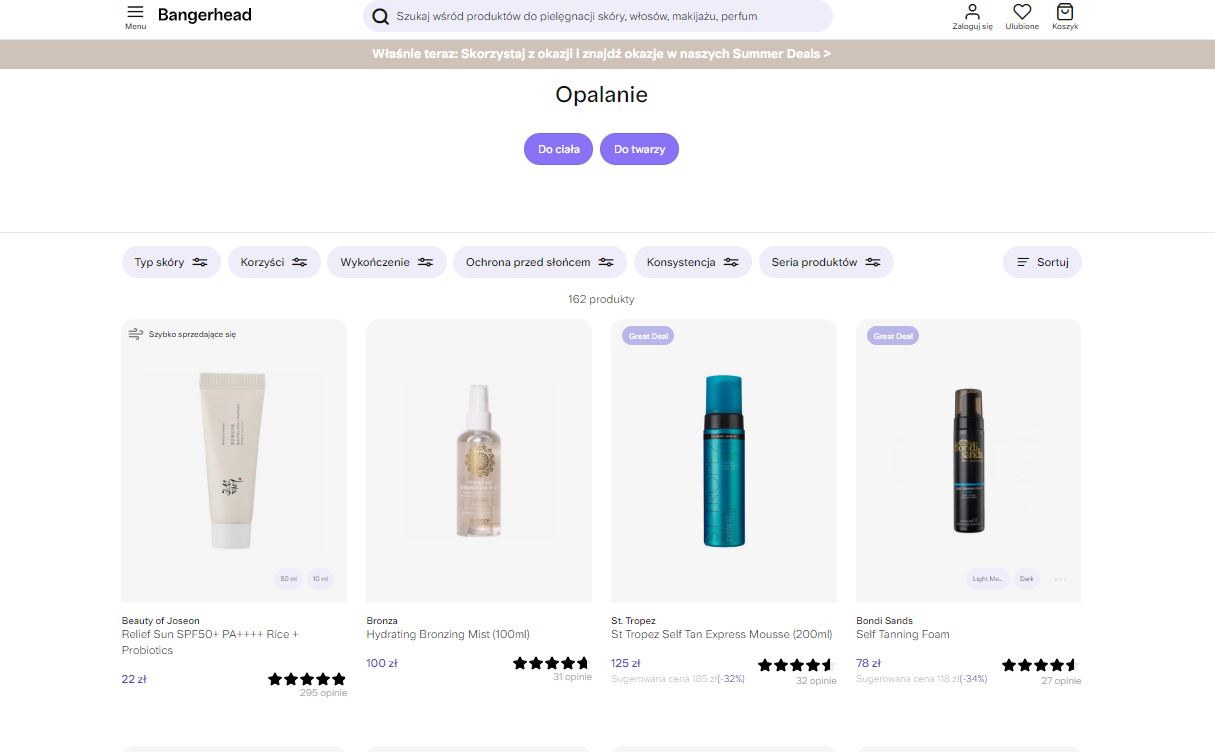Select the Light Me... shade option
This screenshot has height=752, width=1215.
(987, 579)
